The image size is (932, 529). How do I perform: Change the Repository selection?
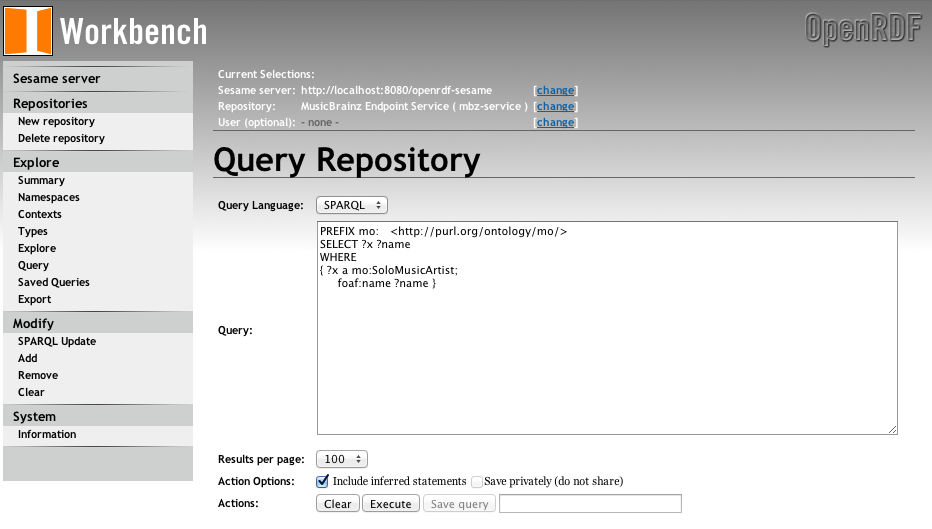pyautogui.click(x=555, y=106)
